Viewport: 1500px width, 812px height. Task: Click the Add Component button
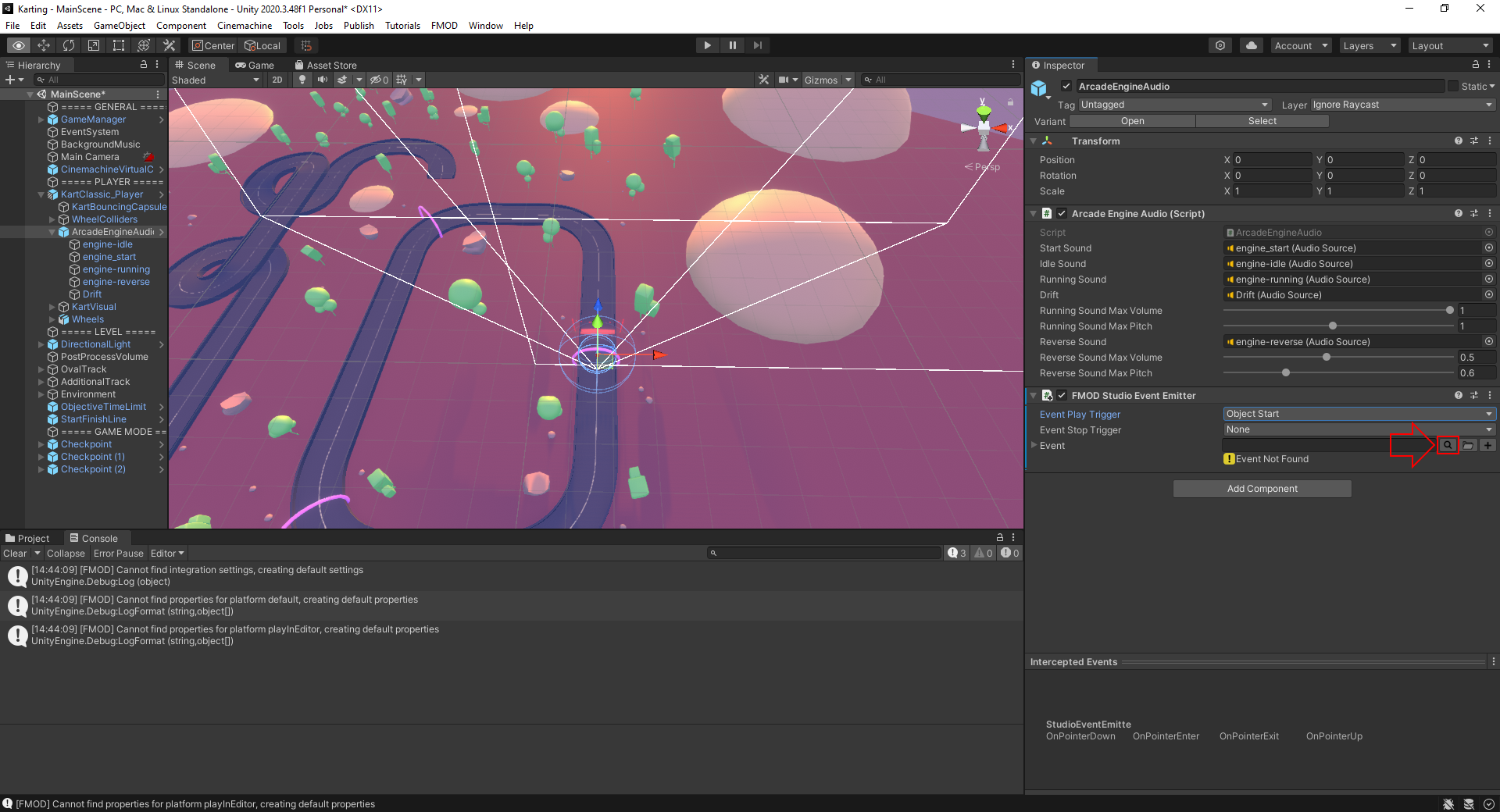tap(1262, 489)
